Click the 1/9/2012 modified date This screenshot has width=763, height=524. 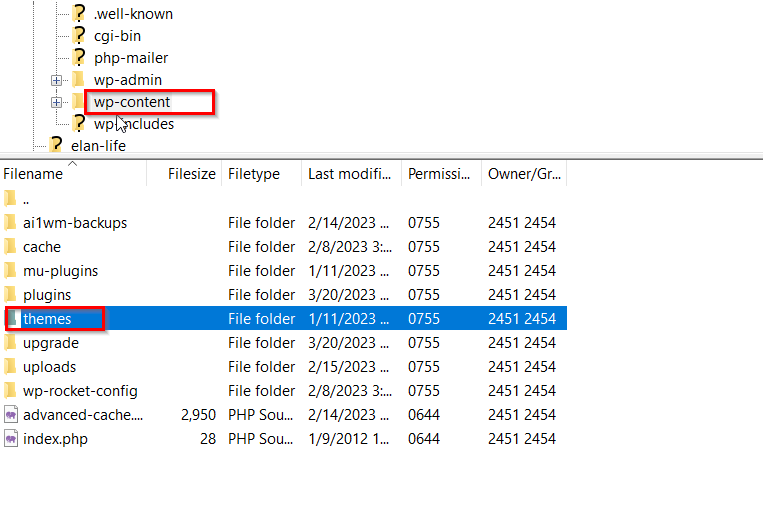pyautogui.click(x=348, y=439)
